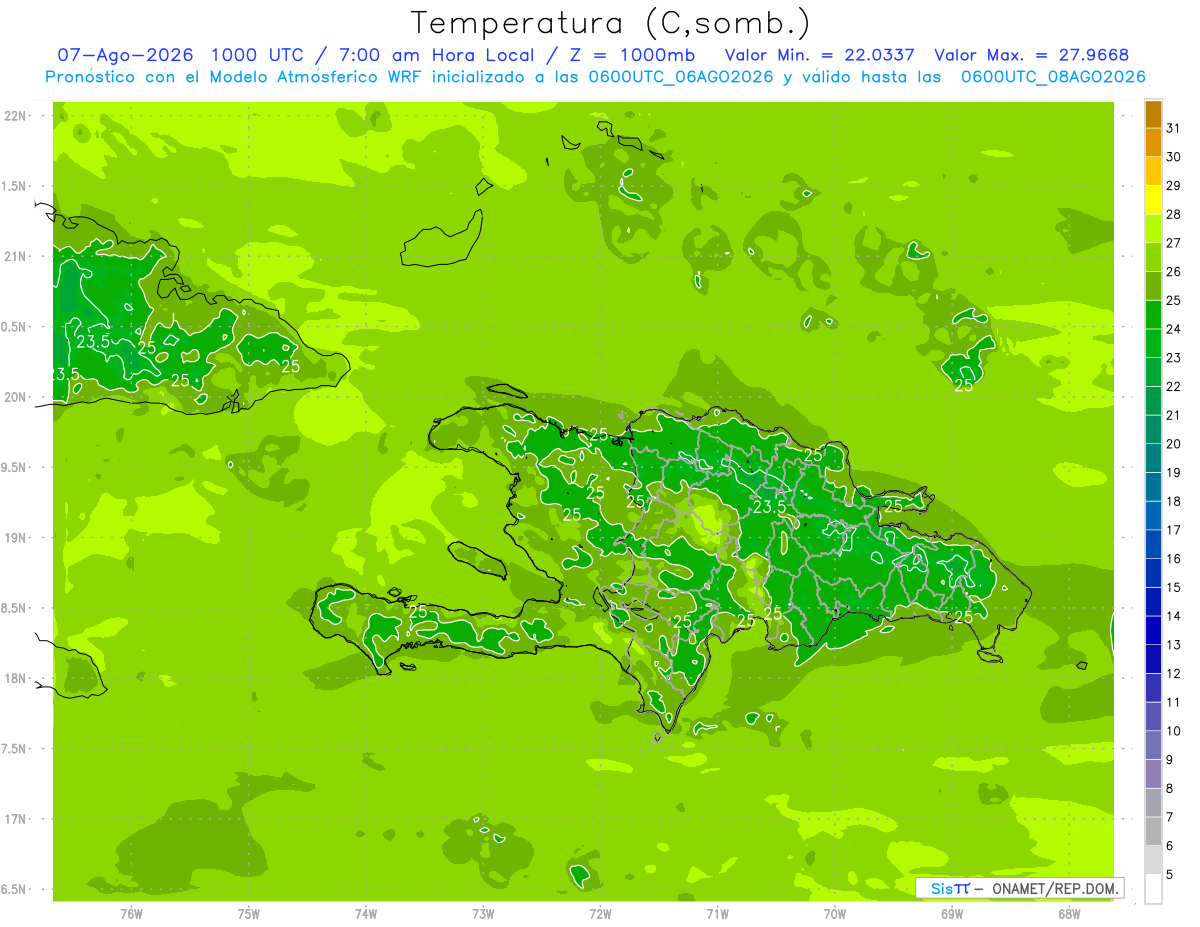Screen dimensions: 1200x927
Task: Click the '68W' longitude axis label
Action: pos(1069,914)
